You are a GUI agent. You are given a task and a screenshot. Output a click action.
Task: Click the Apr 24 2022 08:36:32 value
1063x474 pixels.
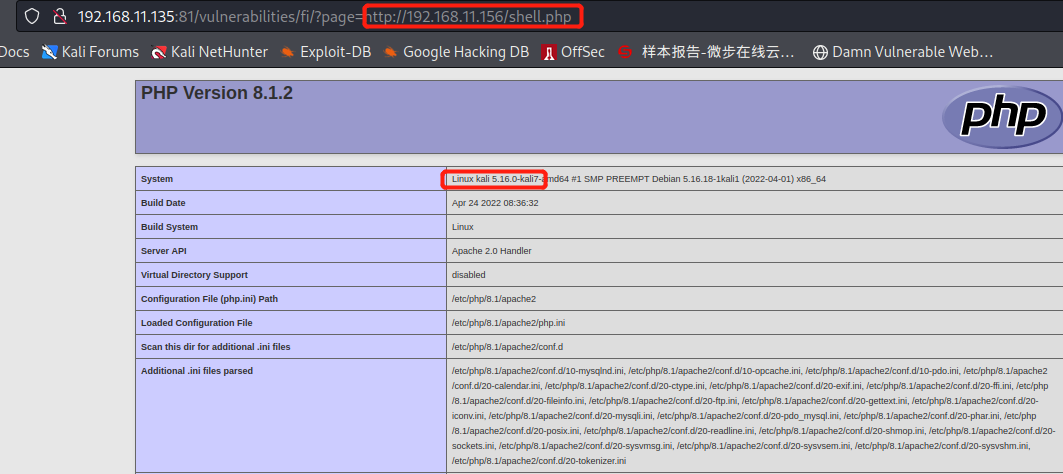click(x=495, y=203)
